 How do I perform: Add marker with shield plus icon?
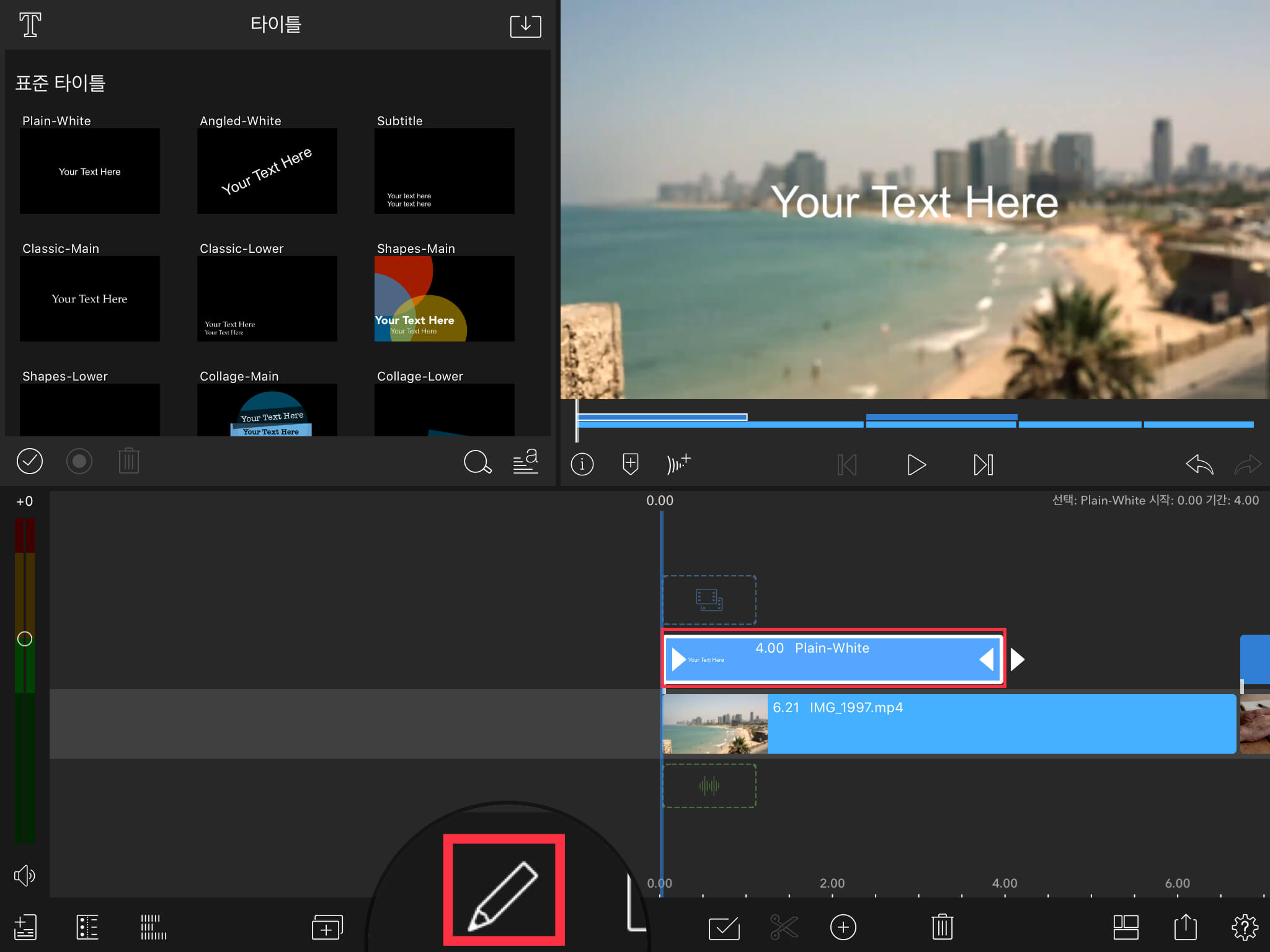[x=630, y=464]
